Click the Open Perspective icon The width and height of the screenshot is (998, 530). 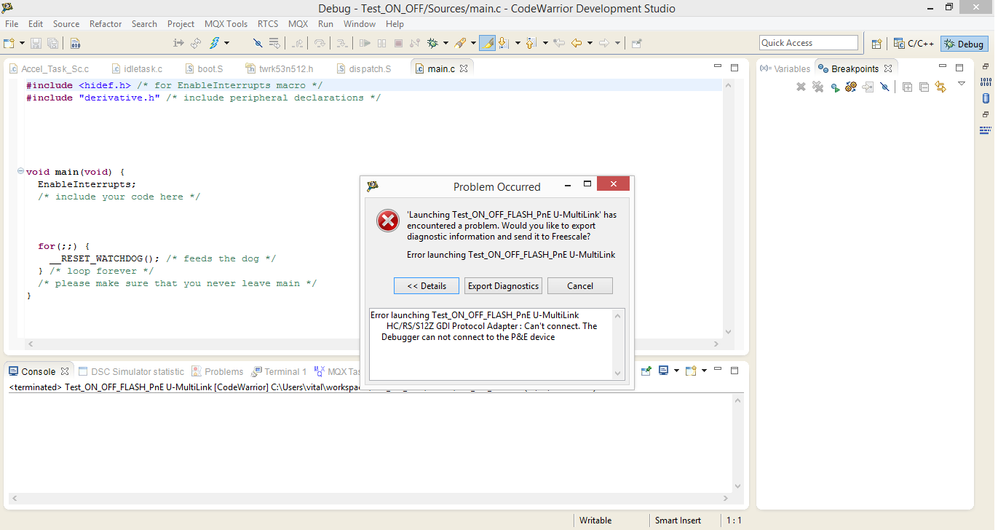pyautogui.click(x=876, y=43)
